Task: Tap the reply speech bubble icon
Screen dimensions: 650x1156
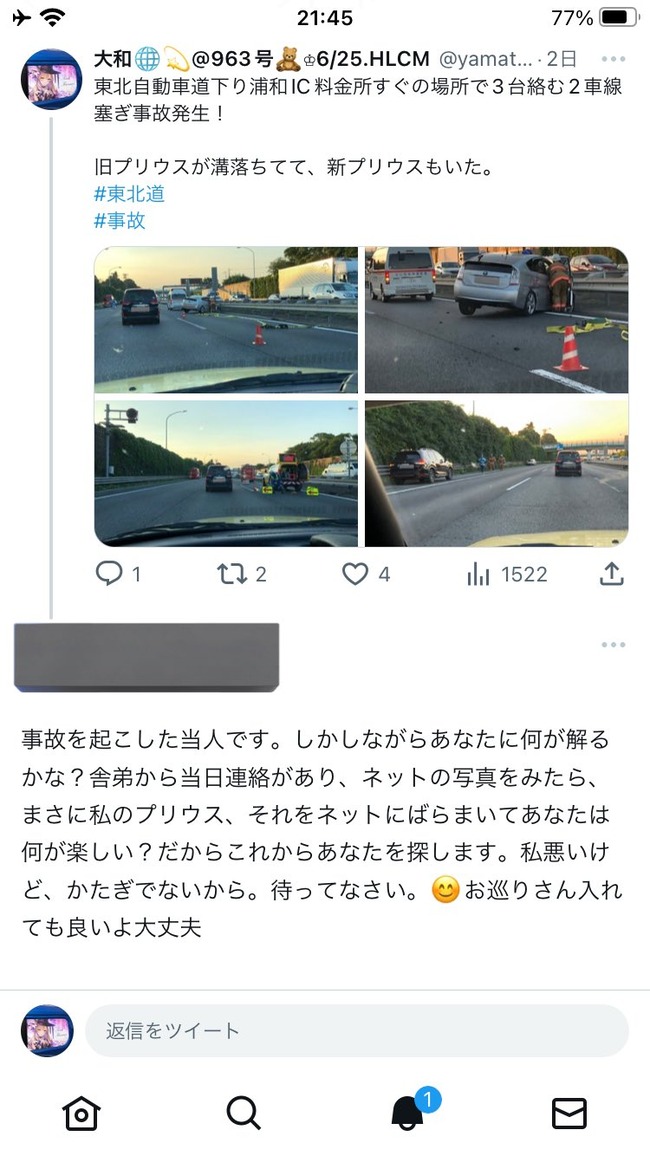Action: [109, 574]
